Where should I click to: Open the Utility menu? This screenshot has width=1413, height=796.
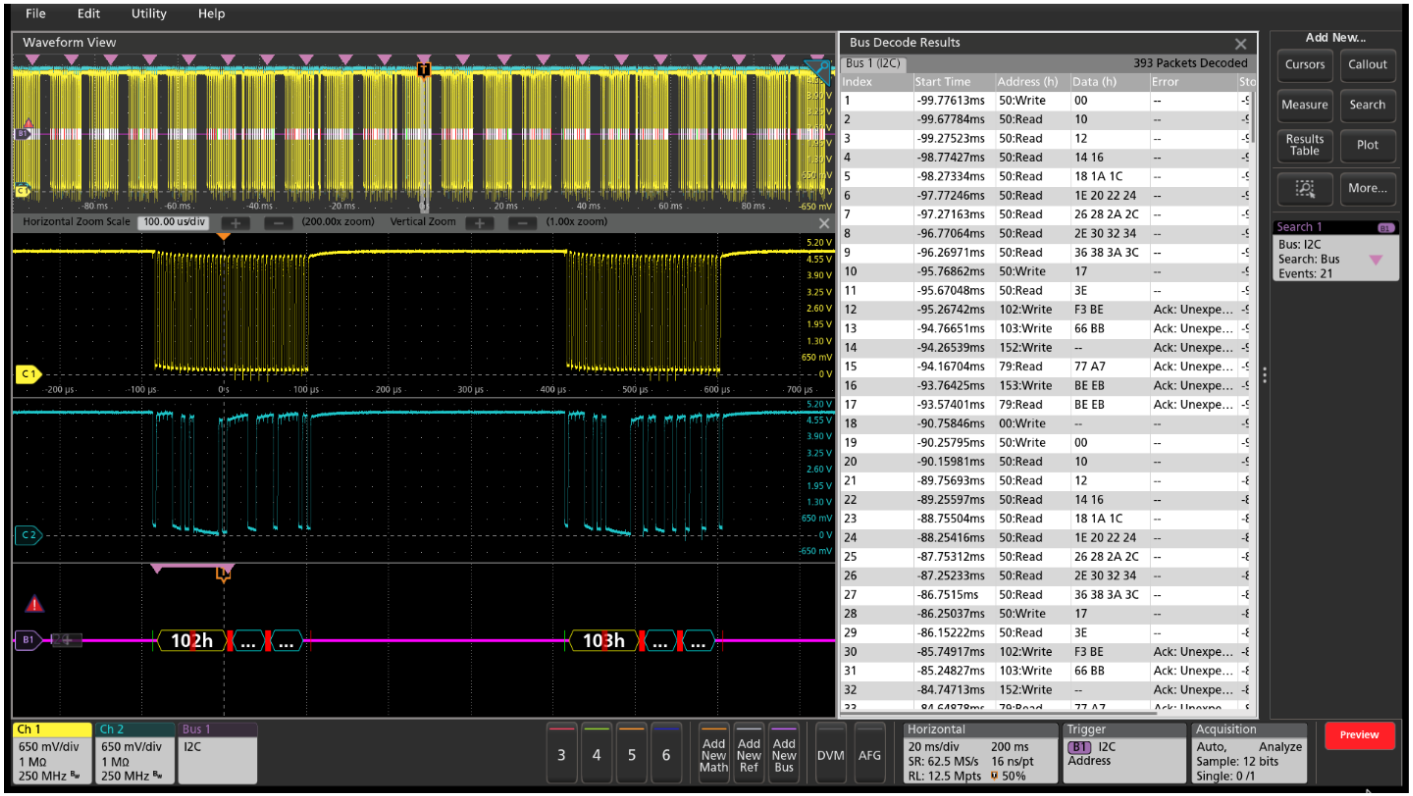pyautogui.click(x=148, y=13)
